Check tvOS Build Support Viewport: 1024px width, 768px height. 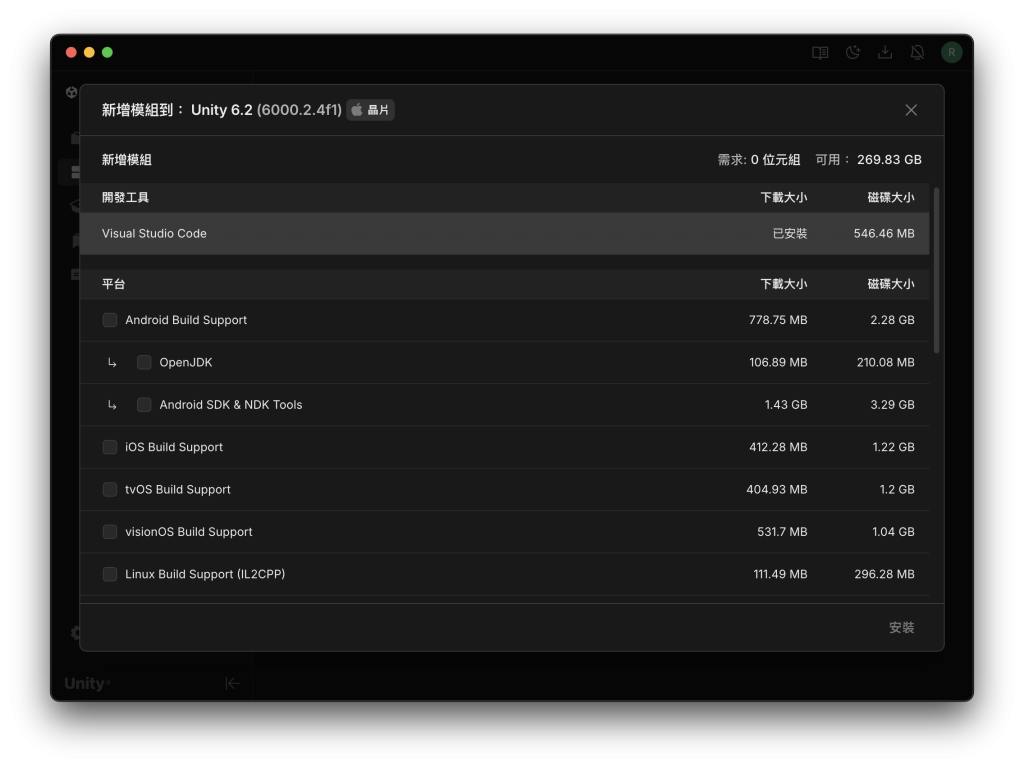pos(110,490)
